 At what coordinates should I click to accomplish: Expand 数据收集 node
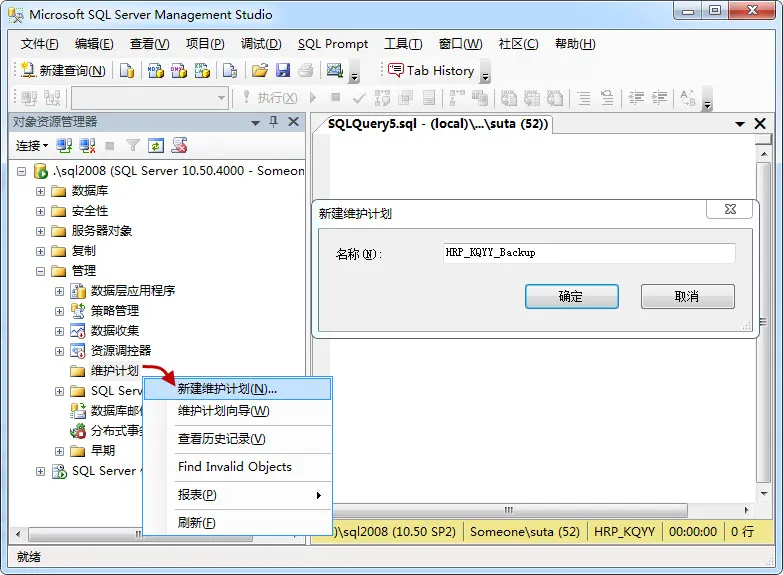tap(59, 331)
